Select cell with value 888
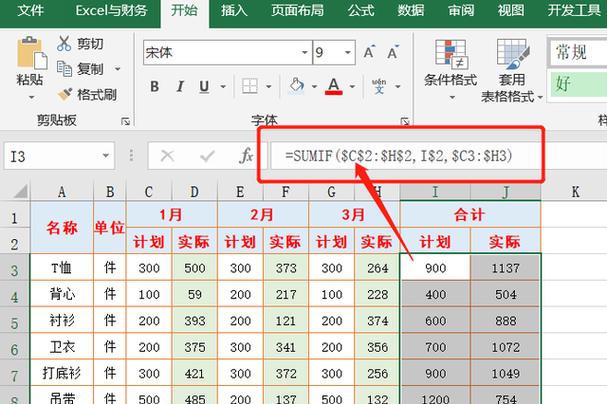607x404 pixels. point(506,320)
